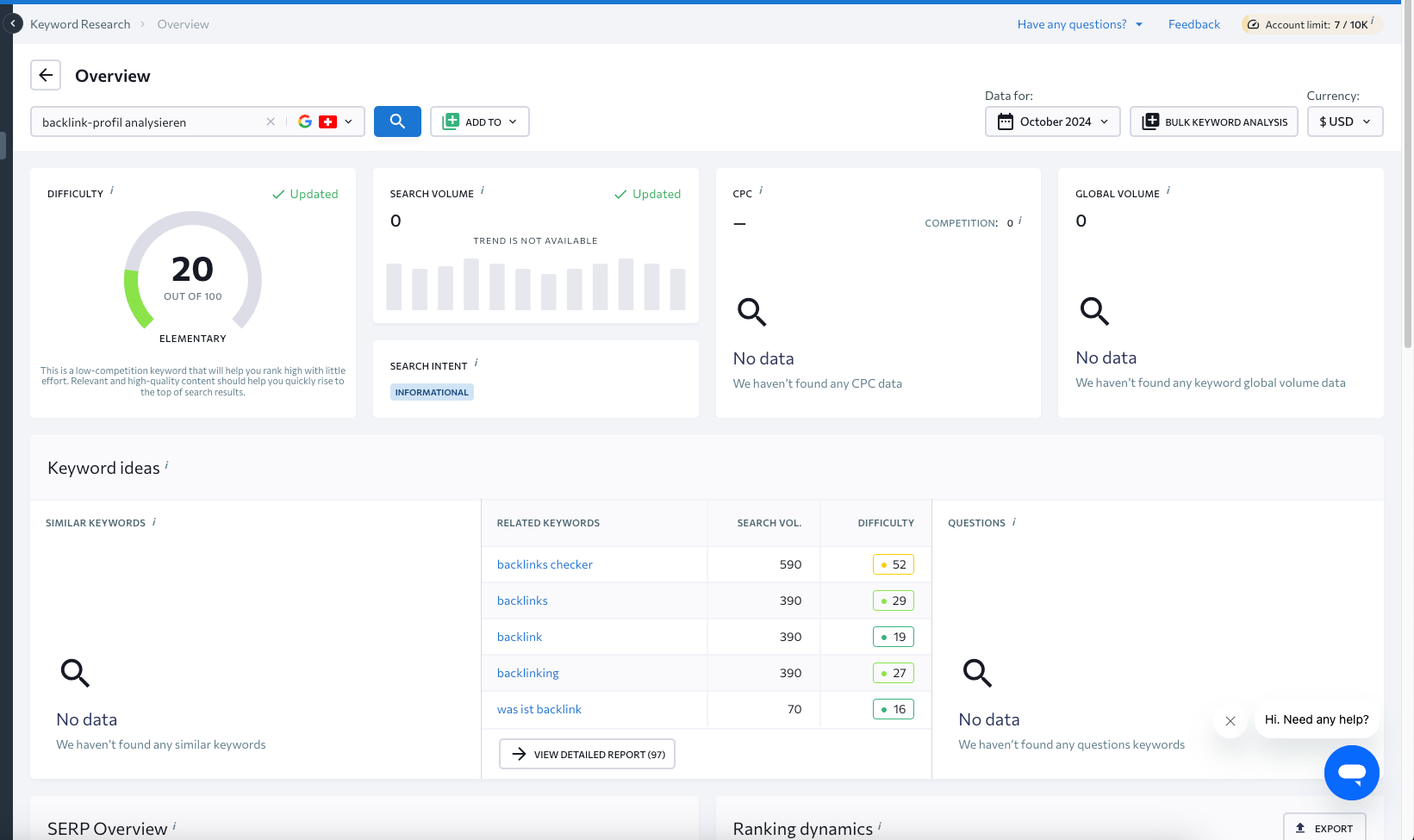This screenshot has width=1414, height=840.
Task: Click the search volume trend bar chart
Action: point(535,284)
